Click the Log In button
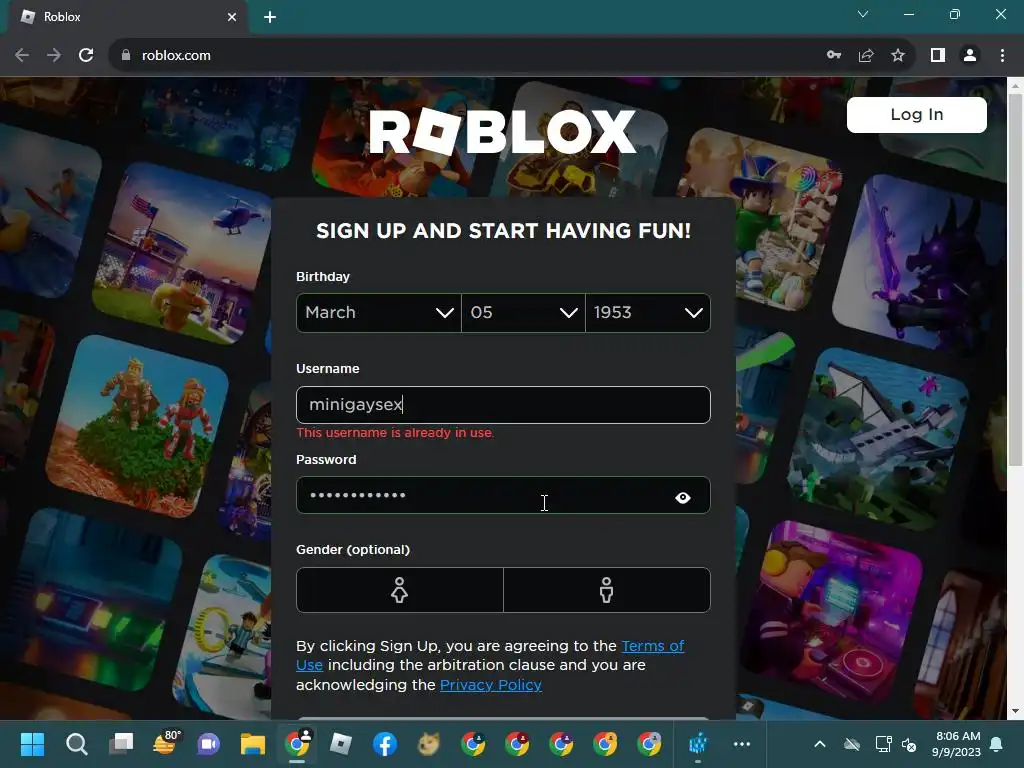The image size is (1024, 768). coord(917,115)
